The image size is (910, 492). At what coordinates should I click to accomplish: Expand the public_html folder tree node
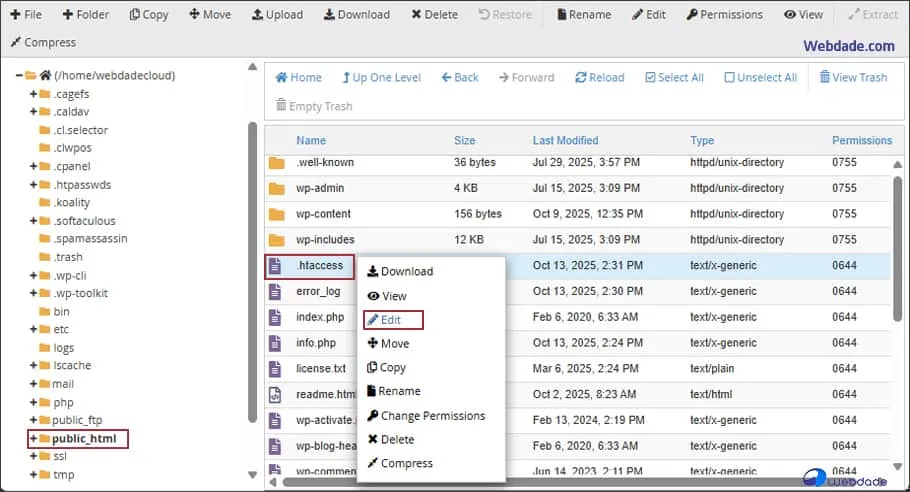coord(33,439)
